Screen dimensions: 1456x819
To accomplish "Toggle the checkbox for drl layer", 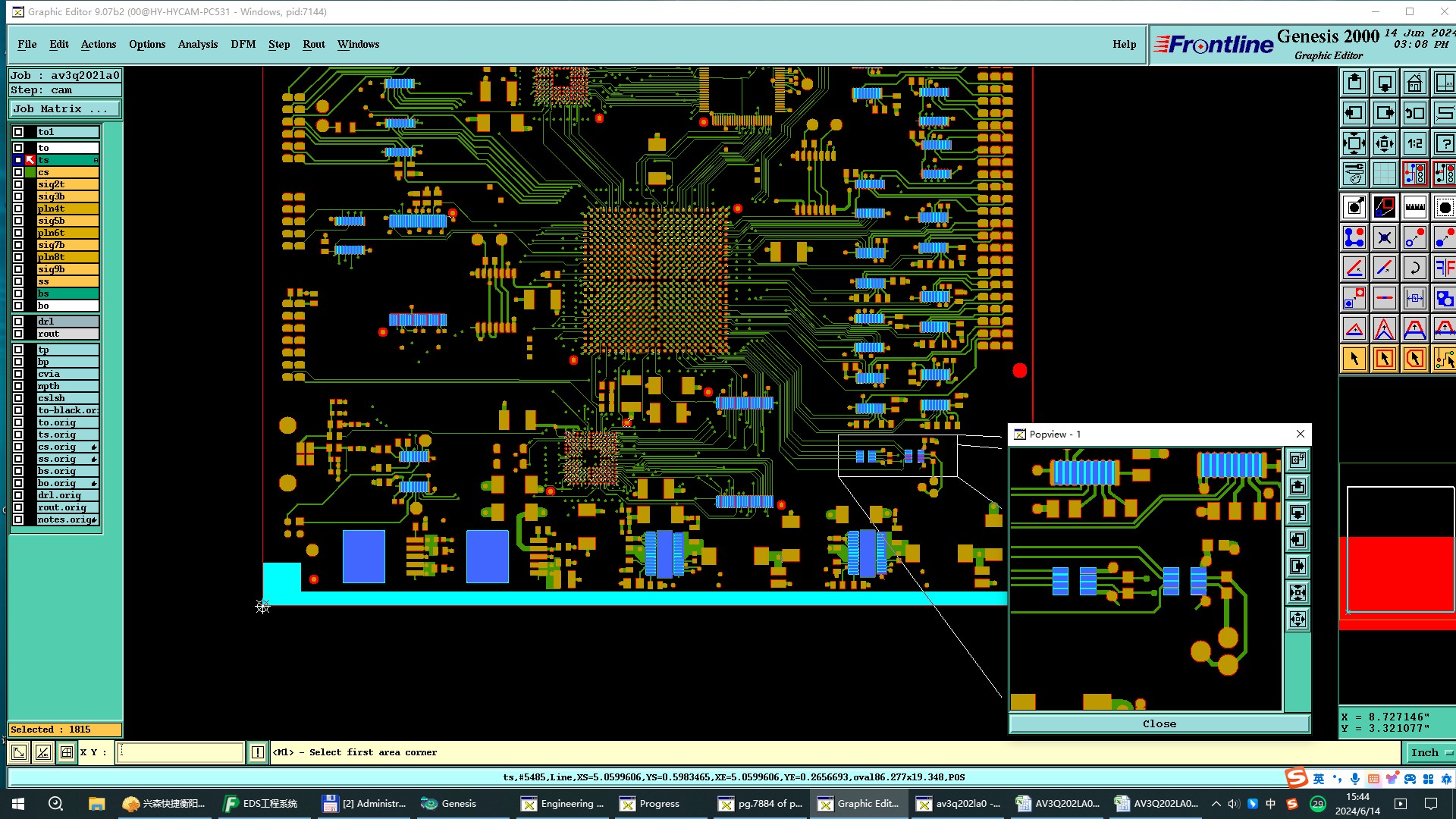I will [18, 322].
